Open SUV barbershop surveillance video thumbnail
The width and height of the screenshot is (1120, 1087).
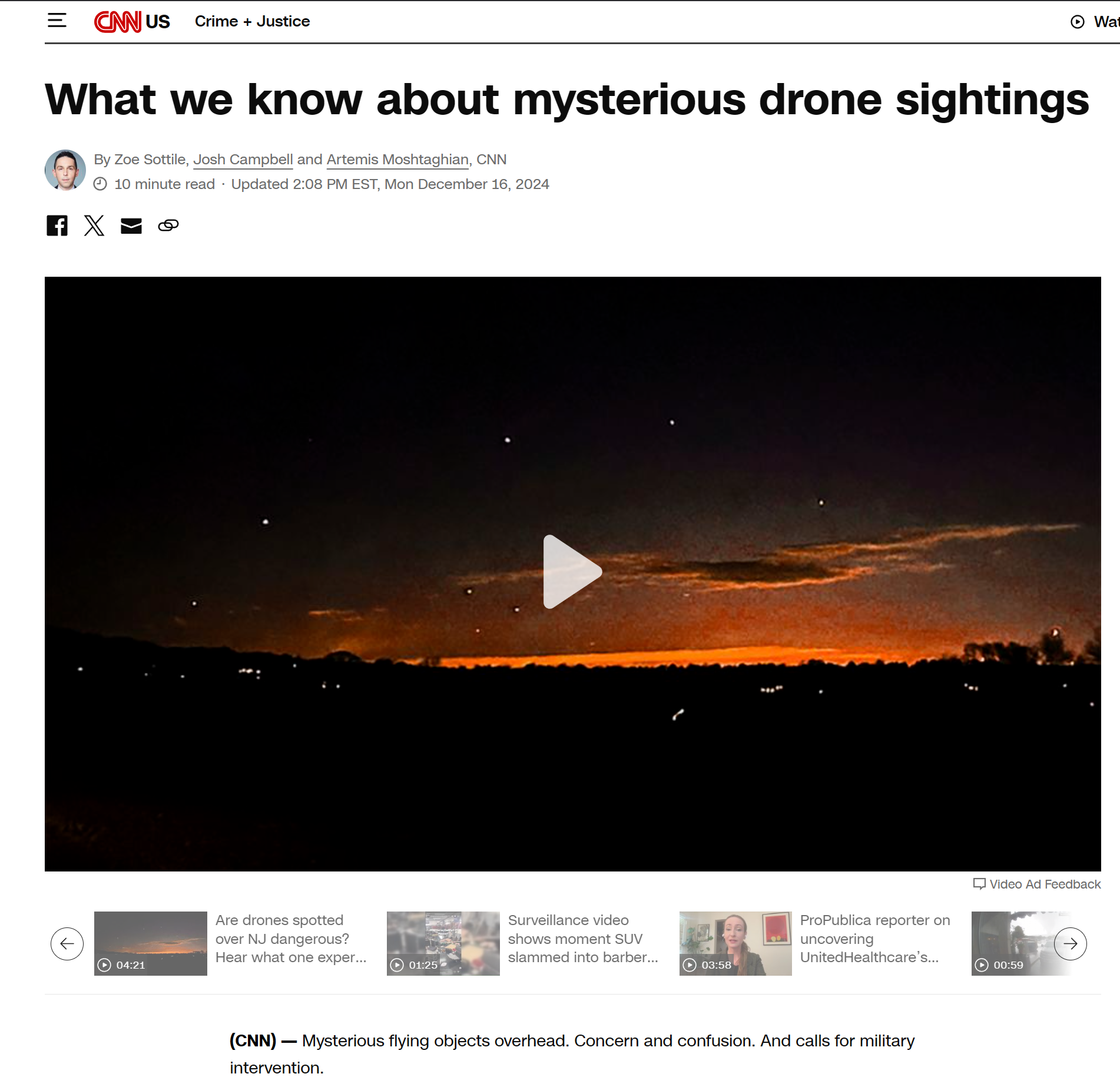tap(443, 943)
